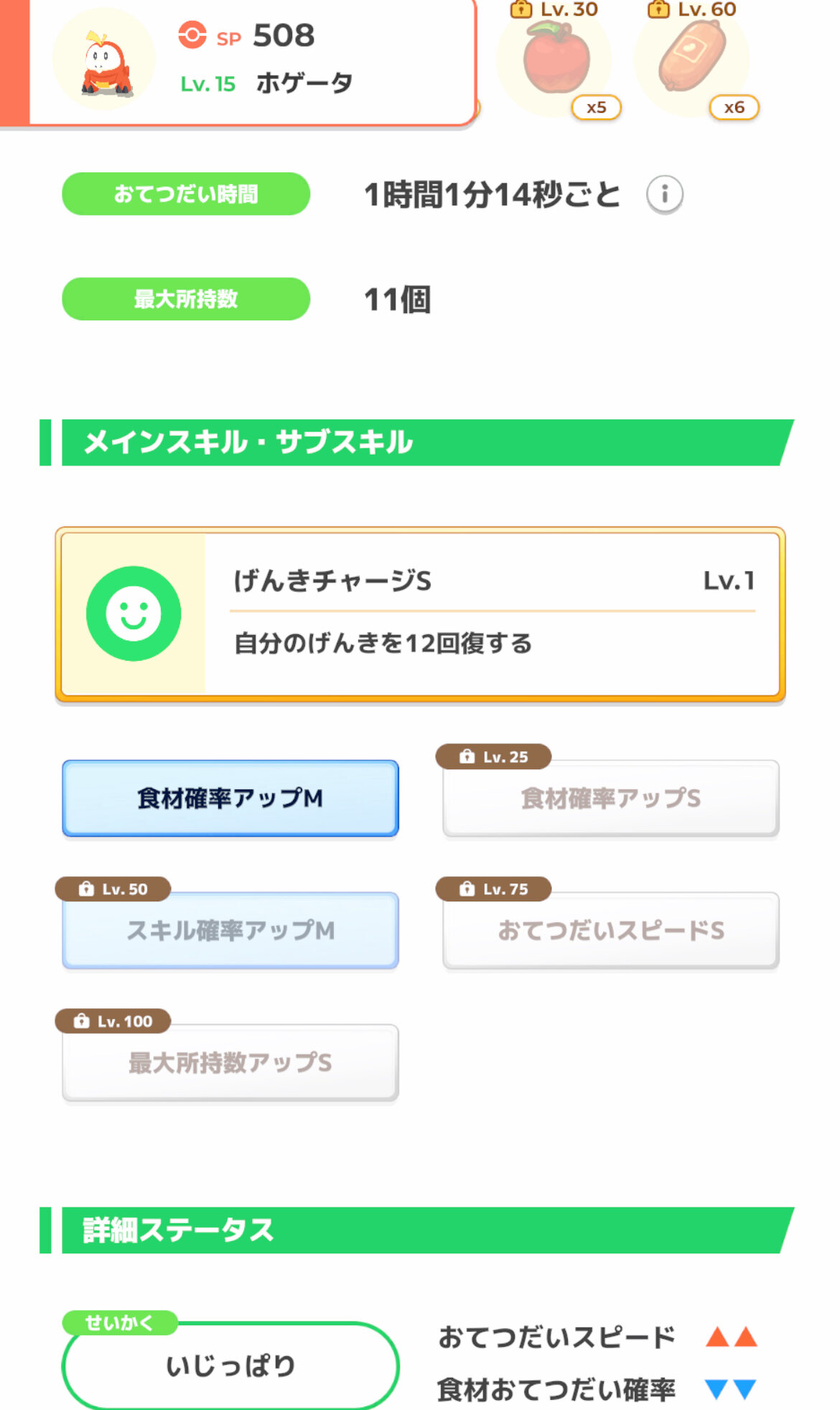Open the helping time info icon
The width and height of the screenshot is (840, 1410).
(x=664, y=195)
